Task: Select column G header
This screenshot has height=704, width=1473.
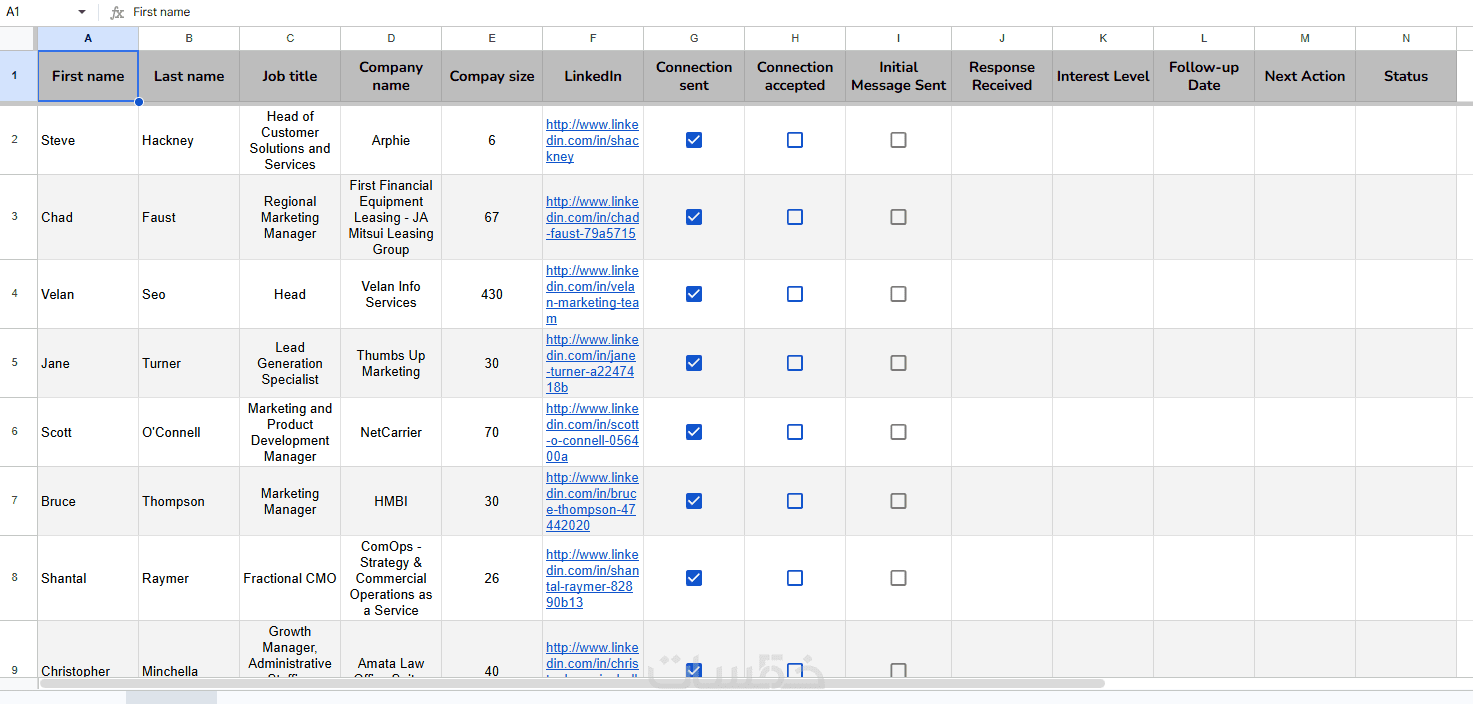Action: tap(694, 38)
